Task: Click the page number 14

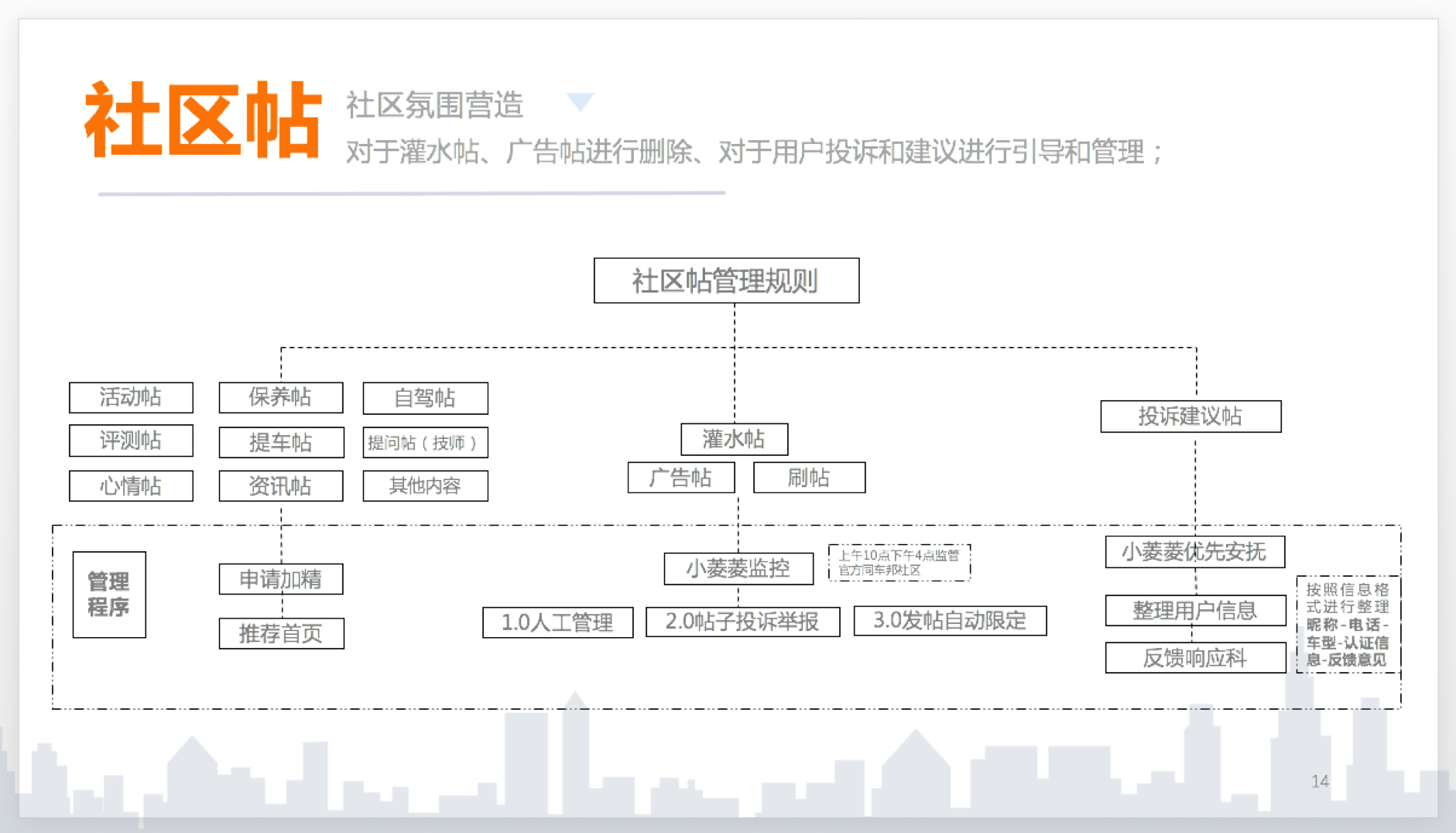Action: (x=1320, y=781)
